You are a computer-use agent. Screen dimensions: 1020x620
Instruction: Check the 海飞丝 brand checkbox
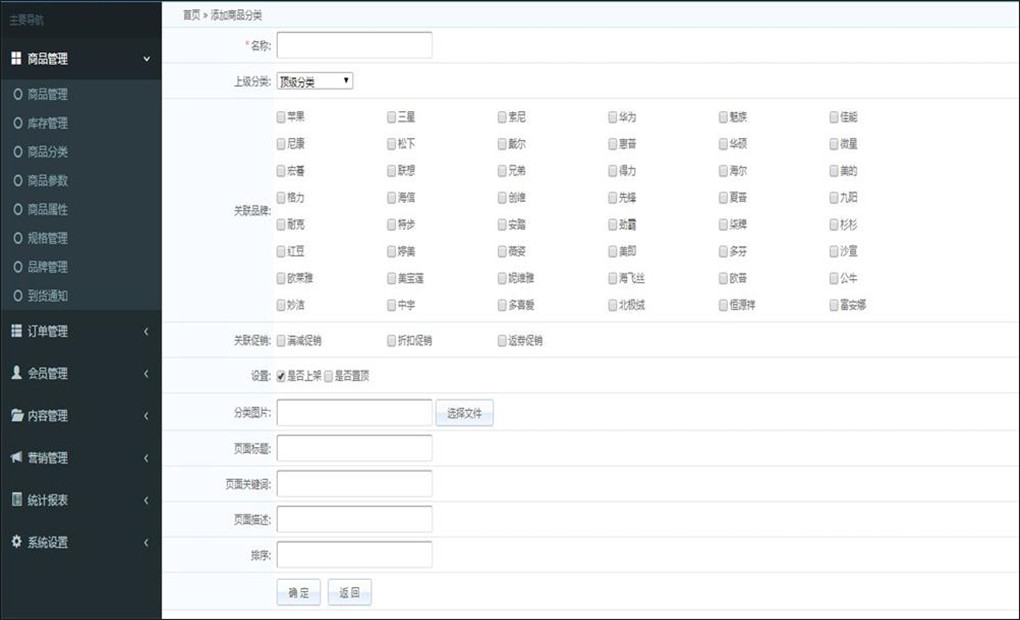click(613, 278)
